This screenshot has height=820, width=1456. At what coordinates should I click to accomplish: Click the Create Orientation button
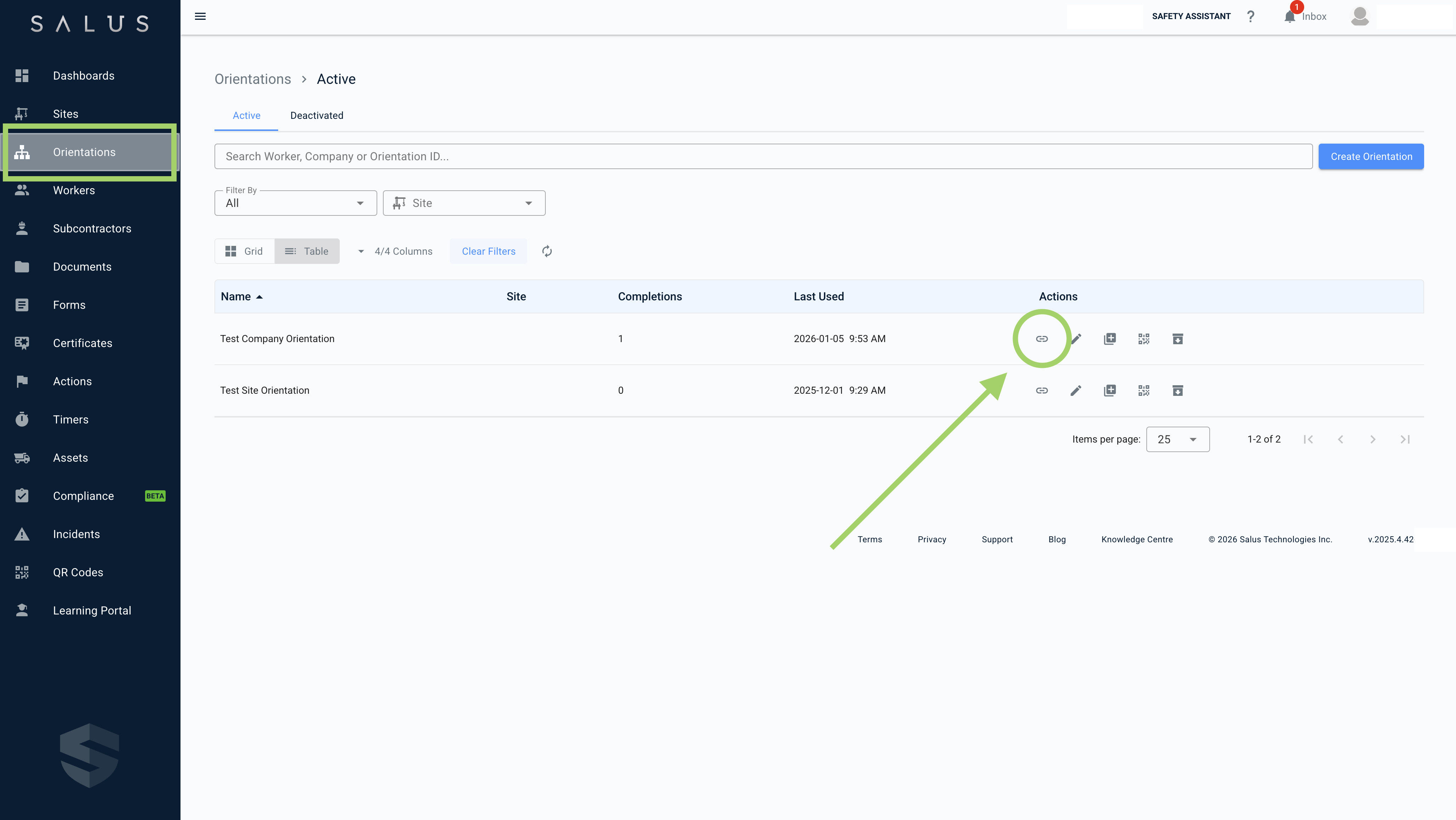click(x=1371, y=157)
